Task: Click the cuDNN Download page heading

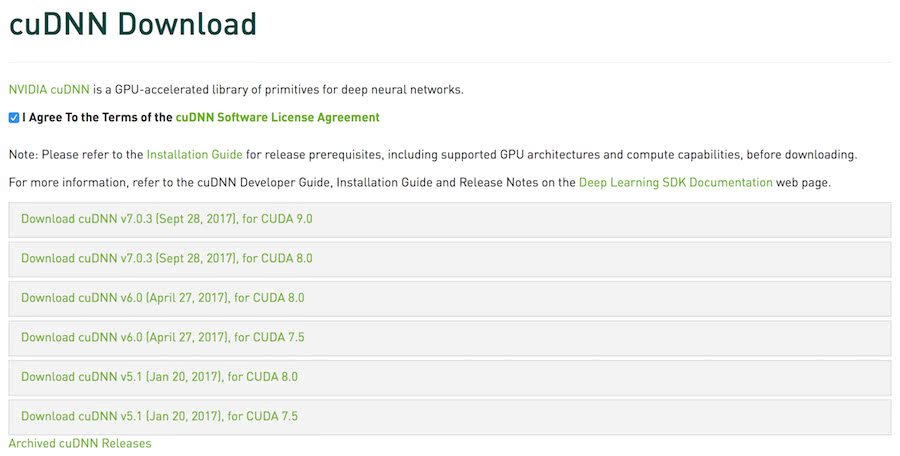Action: tap(133, 24)
